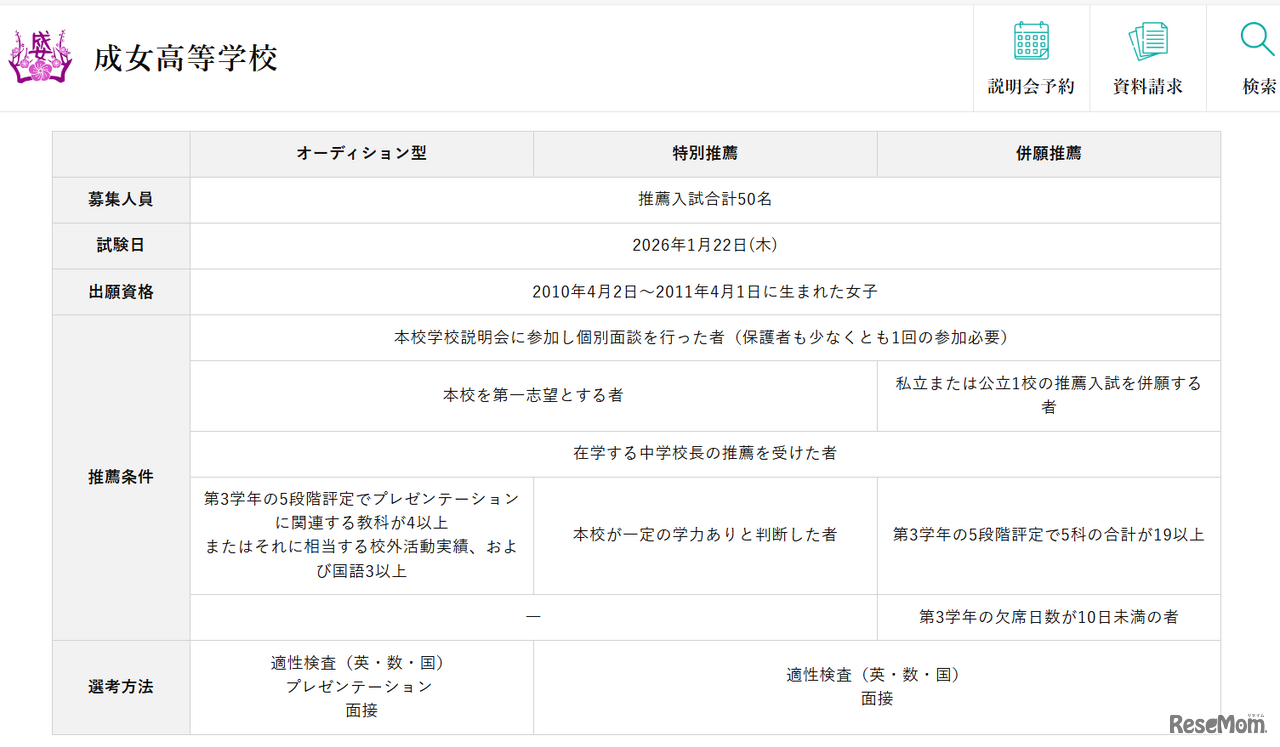Viewport: 1280px width, 747px height.
Task: Select the オーディション型 column header
Action: [x=361, y=154]
